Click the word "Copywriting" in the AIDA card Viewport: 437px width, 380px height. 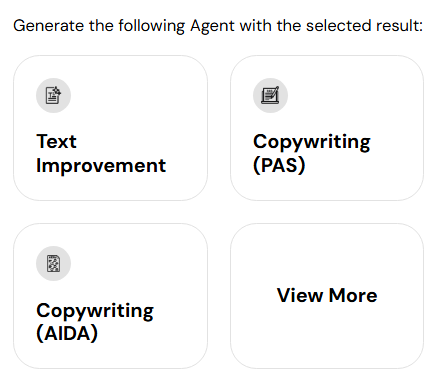[x=95, y=311]
